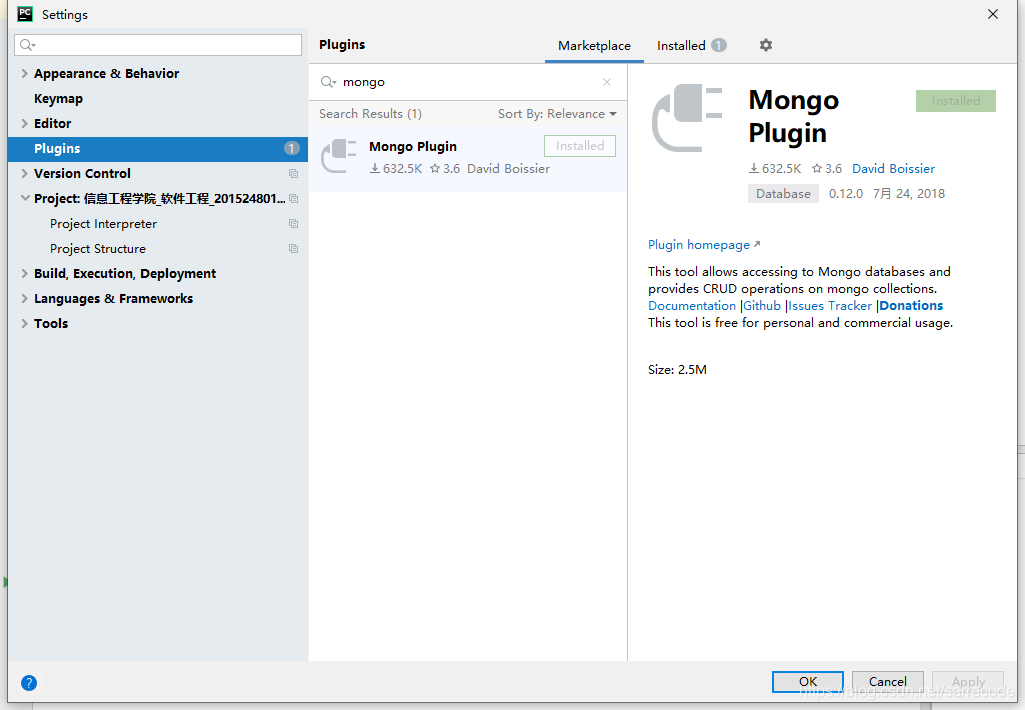
Task: Select the Mongo Plugin search result
Action: point(467,158)
